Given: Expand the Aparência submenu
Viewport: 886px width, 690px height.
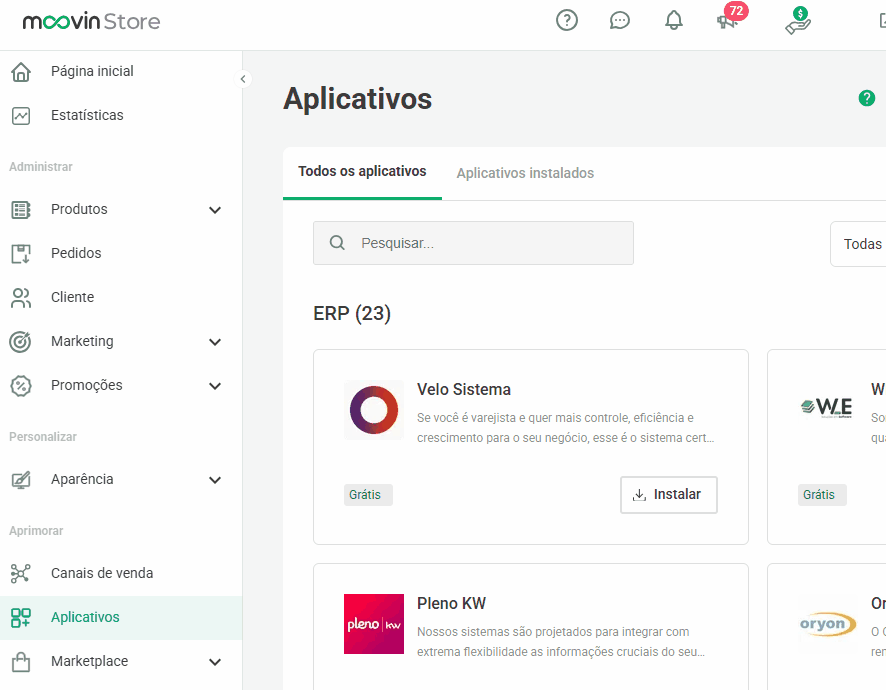Looking at the screenshot, I should tap(214, 480).
